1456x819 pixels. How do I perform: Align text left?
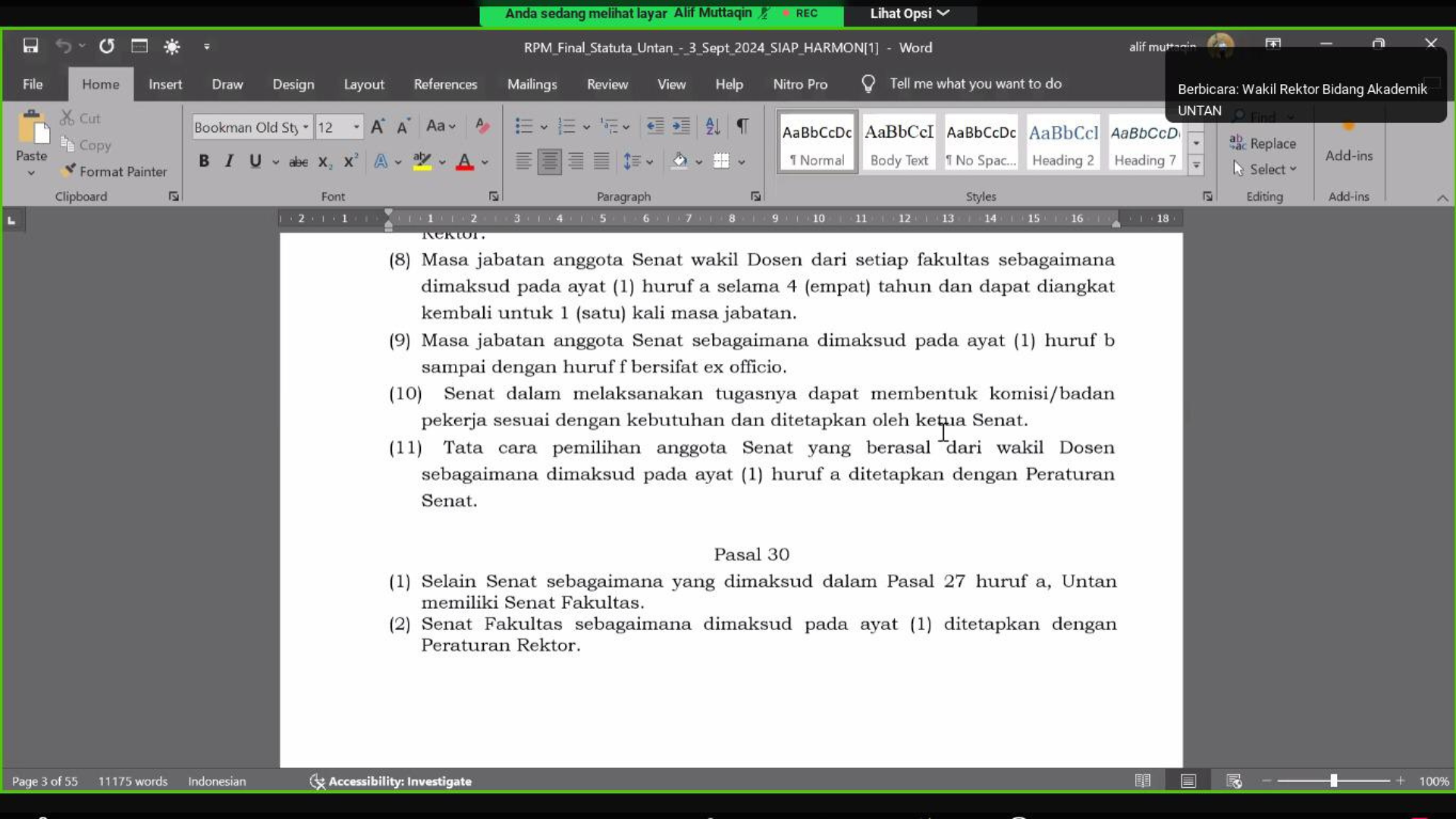pyautogui.click(x=523, y=162)
